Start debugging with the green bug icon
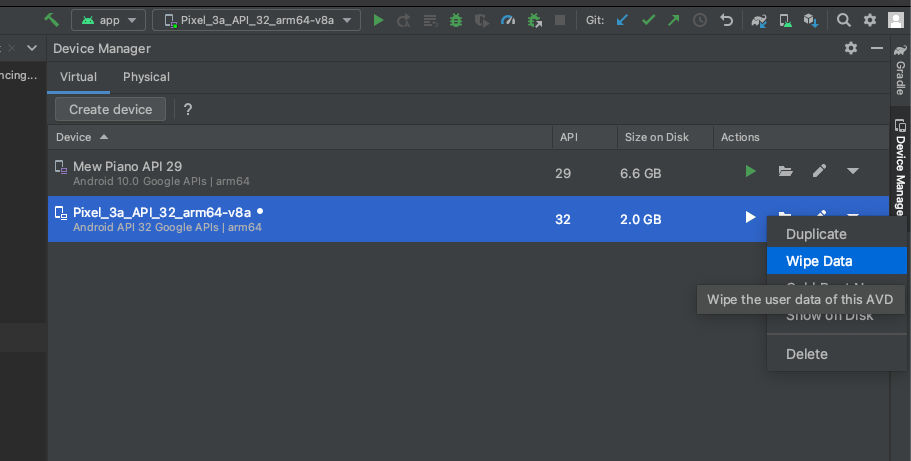The width and height of the screenshot is (911, 461). coord(456,20)
